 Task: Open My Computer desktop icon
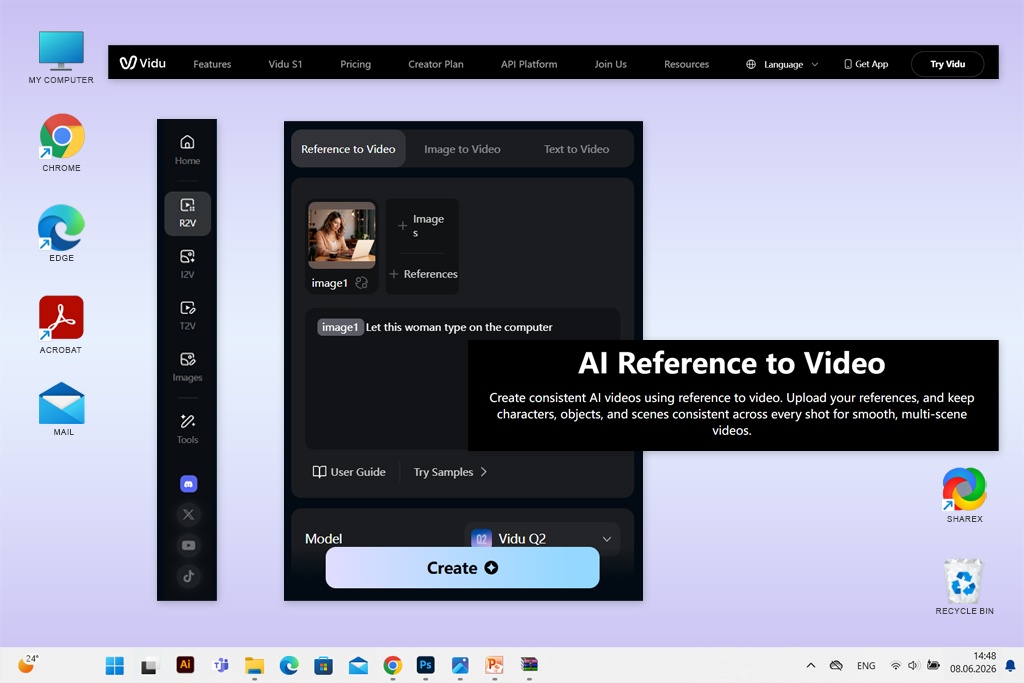tap(61, 57)
